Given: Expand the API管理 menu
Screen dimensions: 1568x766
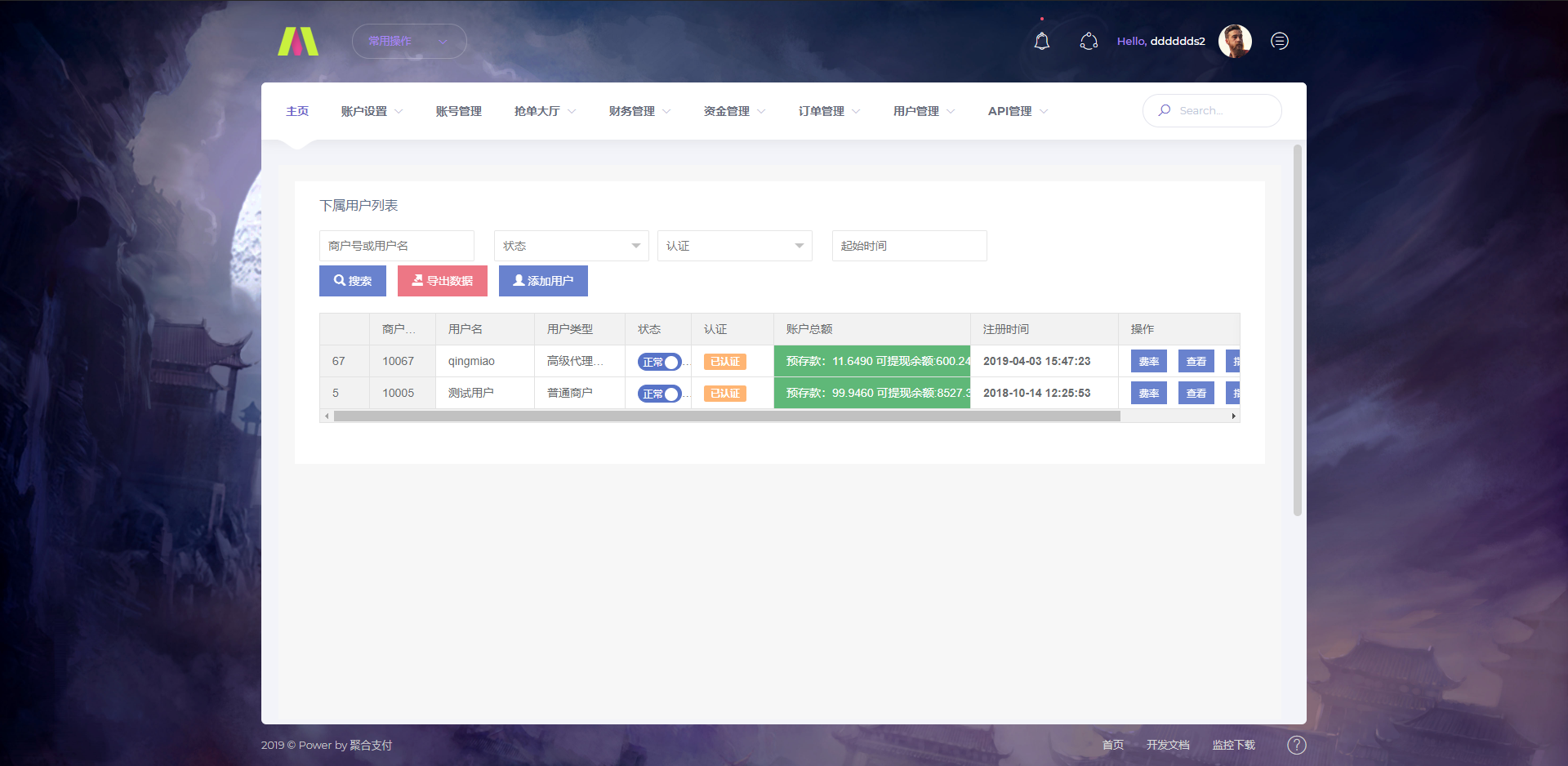Looking at the screenshot, I should point(1018,111).
